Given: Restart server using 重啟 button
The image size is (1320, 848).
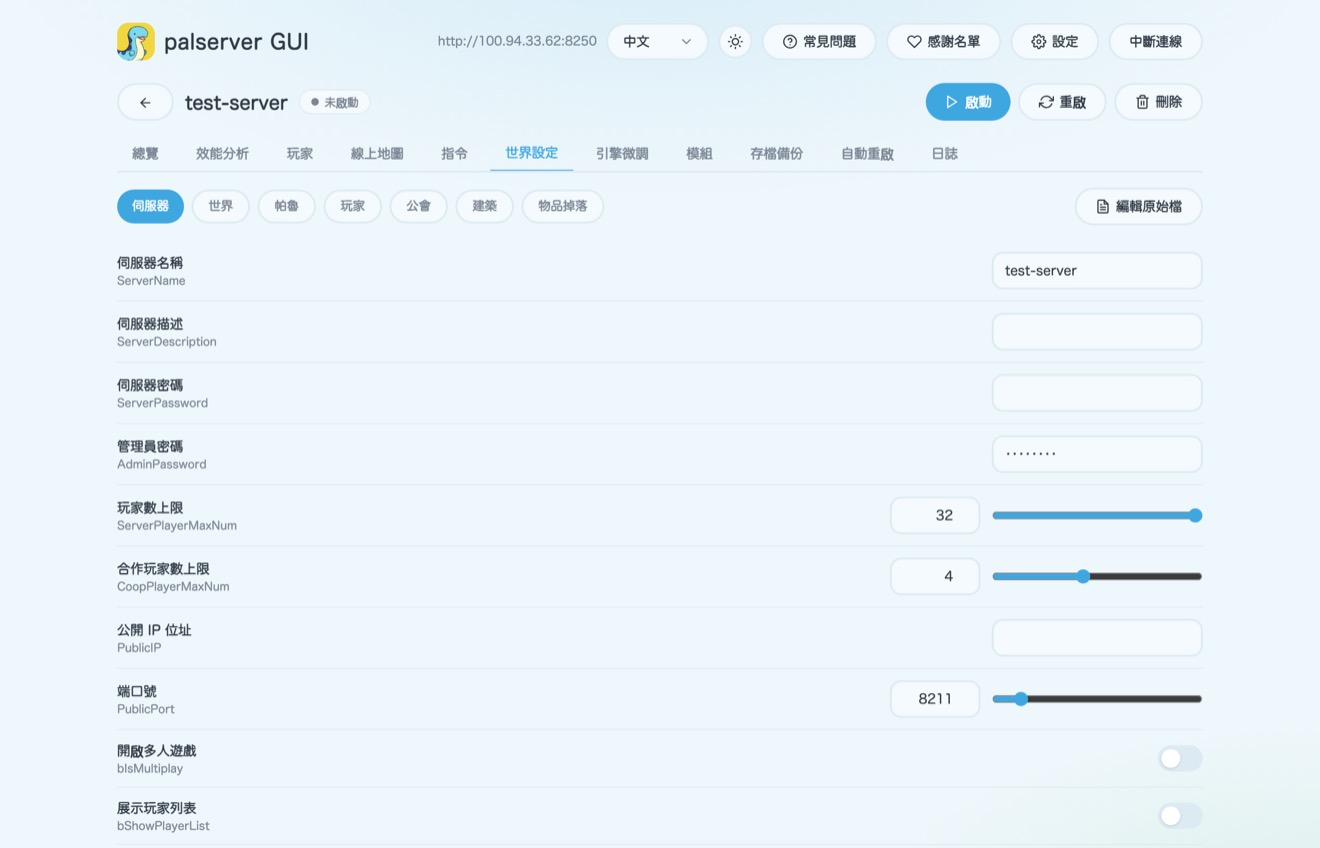Looking at the screenshot, I should [x=1062, y=102].
